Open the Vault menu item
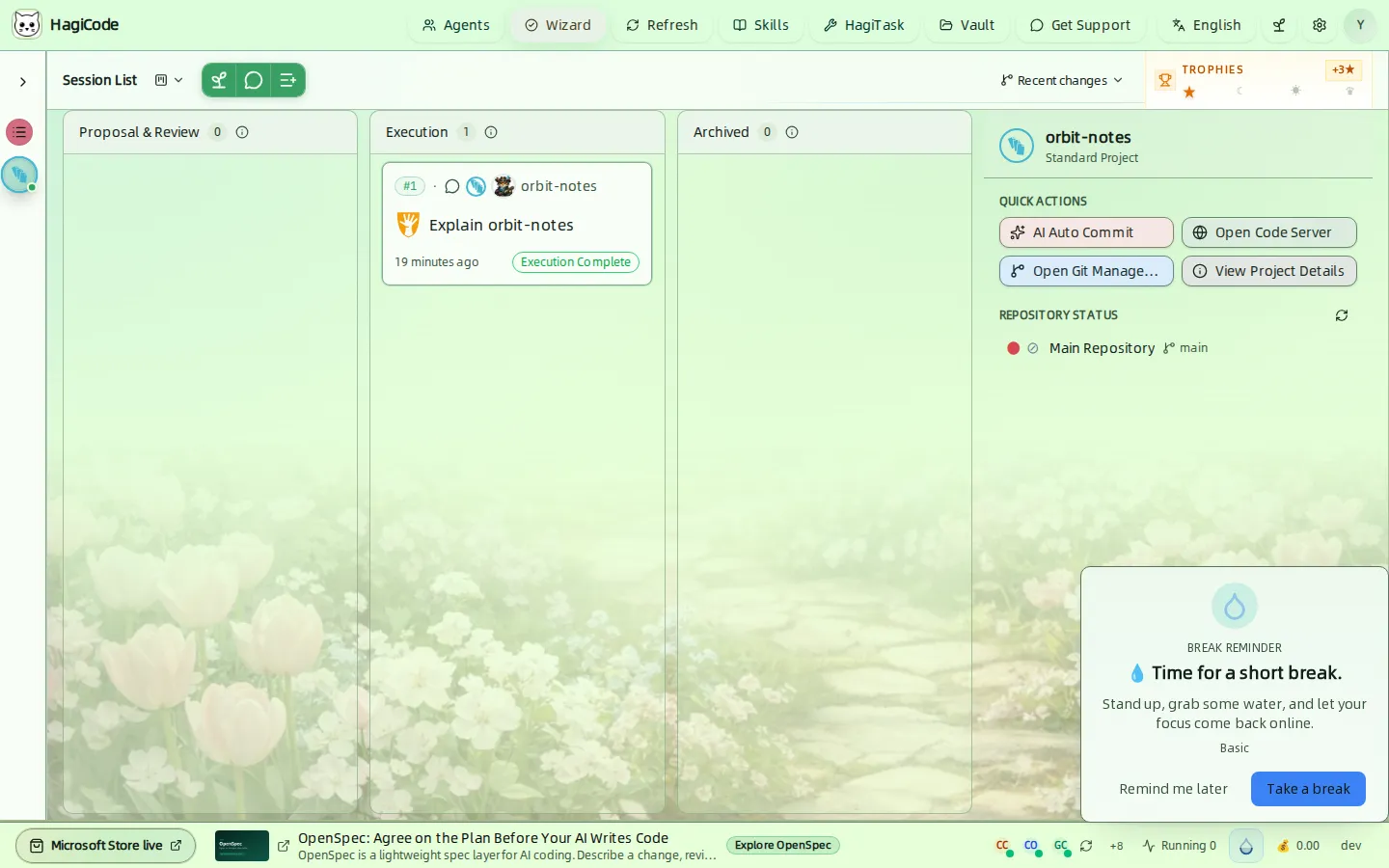1389x868 pixels. pos(967,25)
